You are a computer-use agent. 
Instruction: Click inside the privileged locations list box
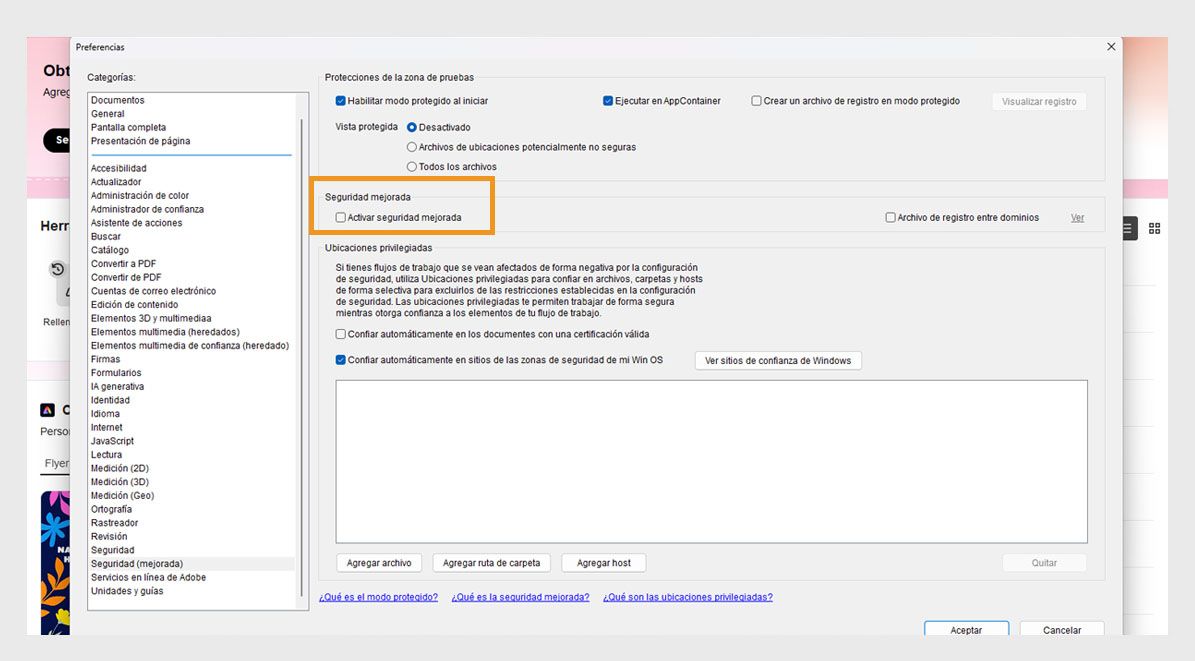pyautogui.click(x=712, y=462)
